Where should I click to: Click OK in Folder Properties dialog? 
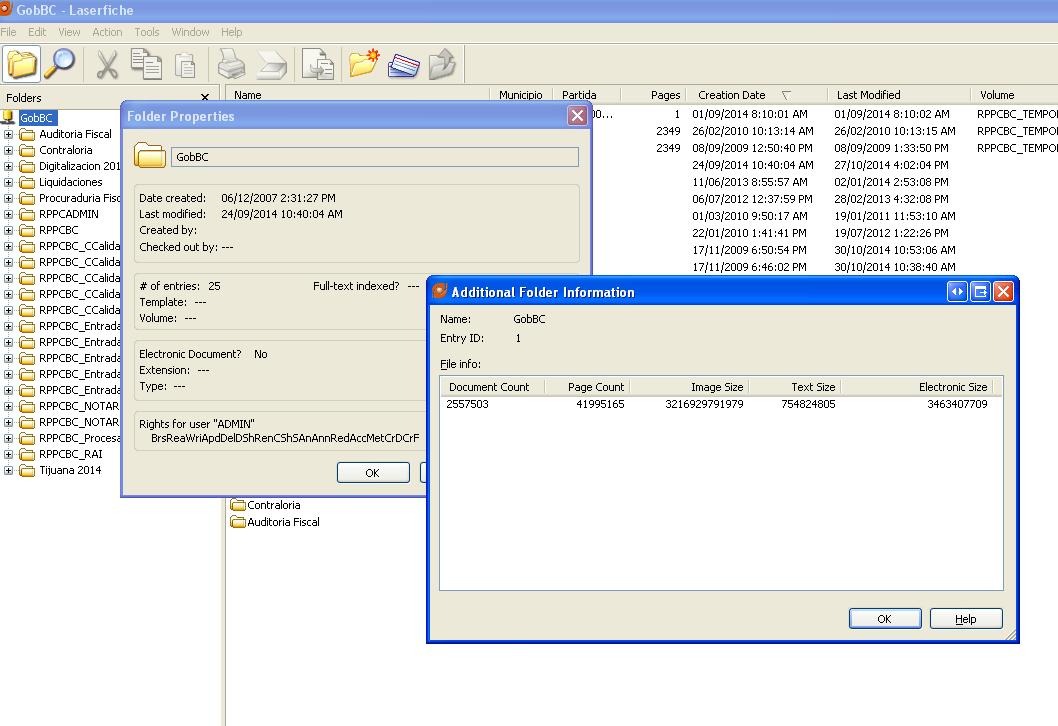(x=372, y=473)
